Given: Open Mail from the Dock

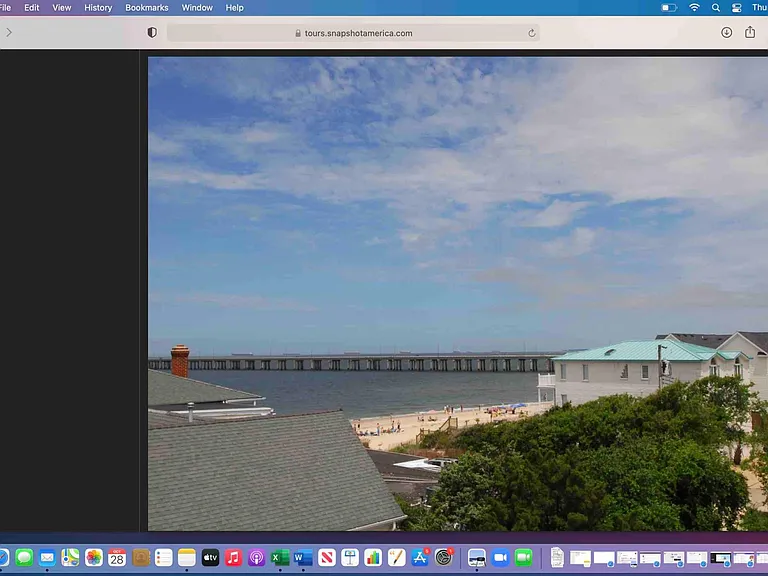Looking at the screenshot, I should click(47, 557).
